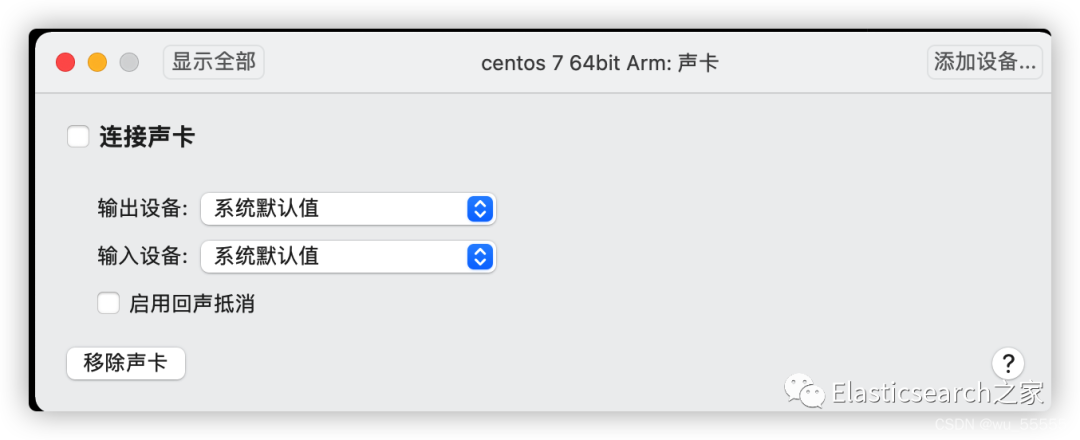
Task: Click the 输入设备: label
Action: 142,256
